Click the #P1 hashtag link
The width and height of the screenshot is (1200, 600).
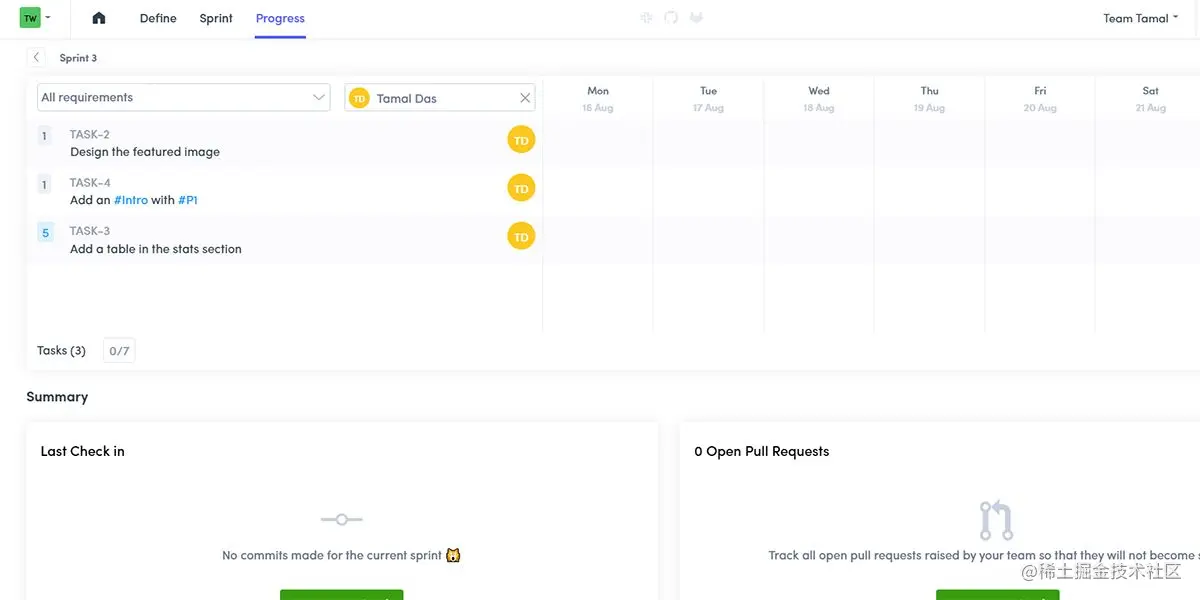188,200
